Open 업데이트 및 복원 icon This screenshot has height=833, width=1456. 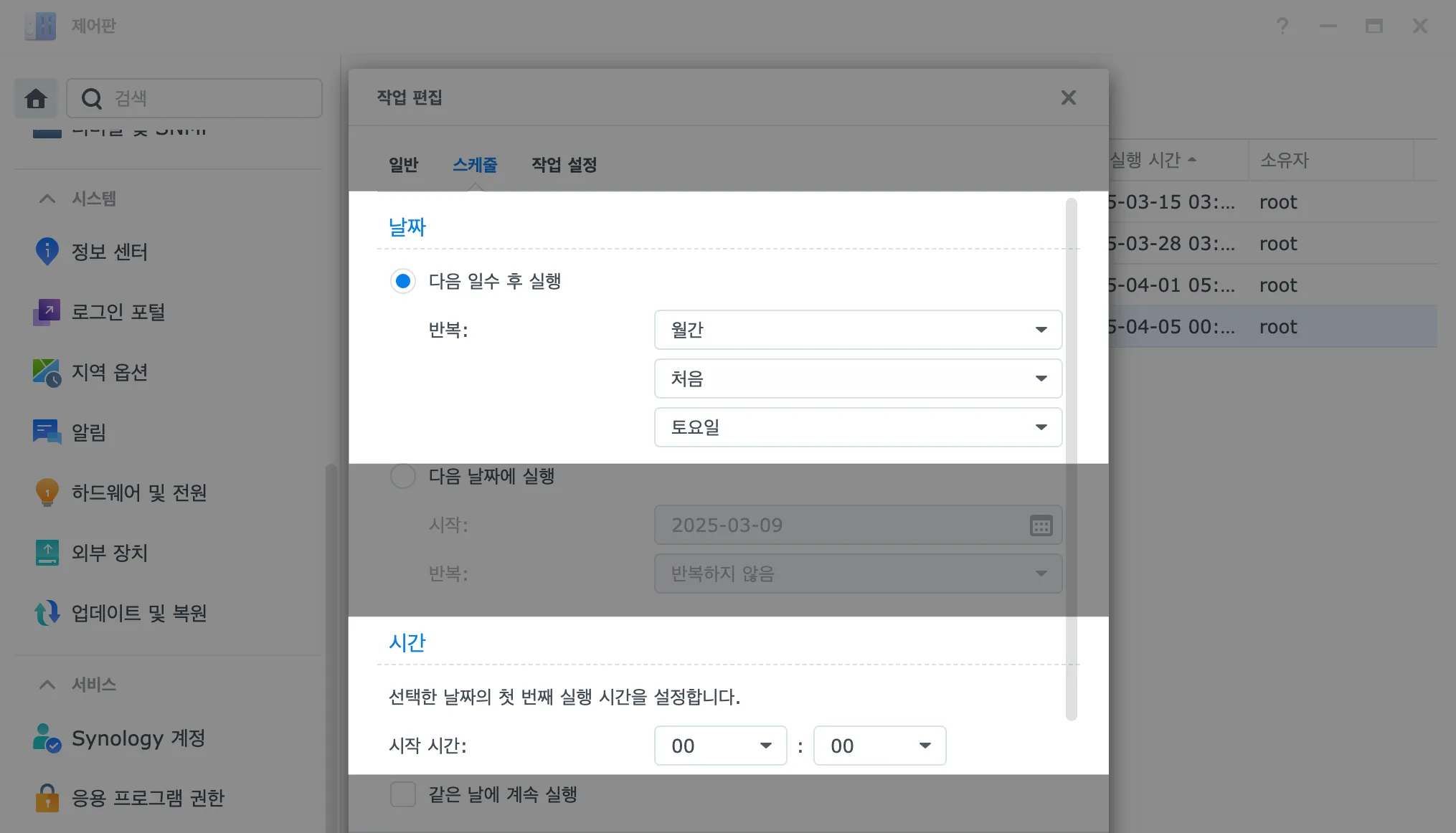[x=47, y=613]
